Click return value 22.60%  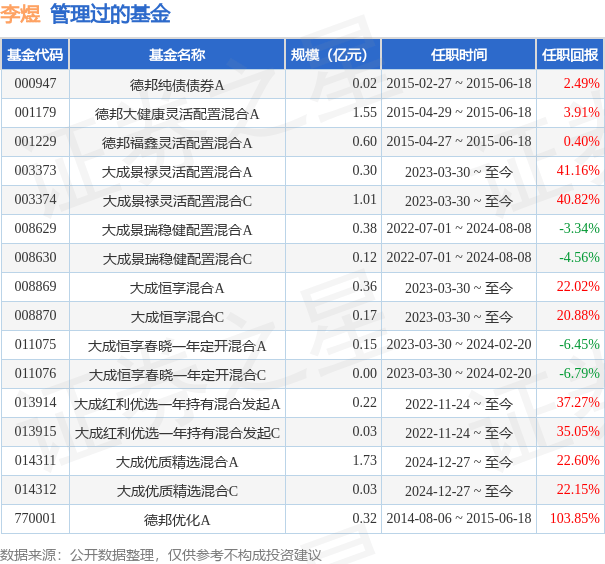578,460
